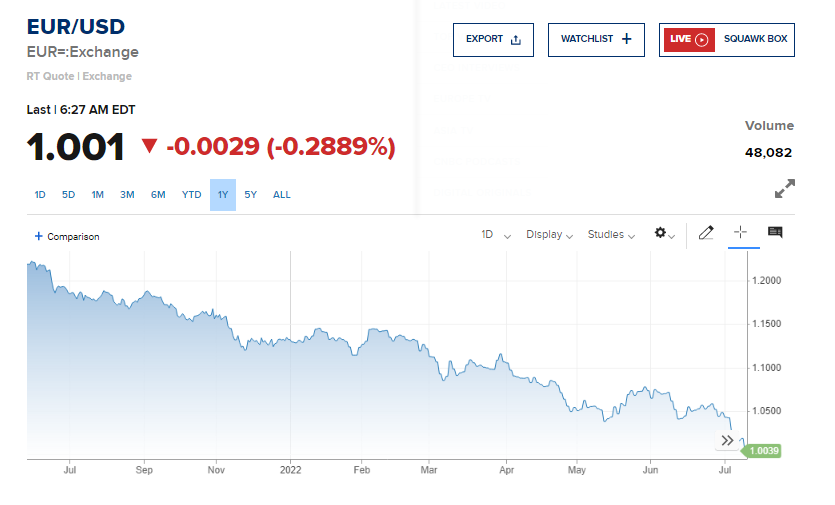Expand the Display dropdown

(549, 235)
